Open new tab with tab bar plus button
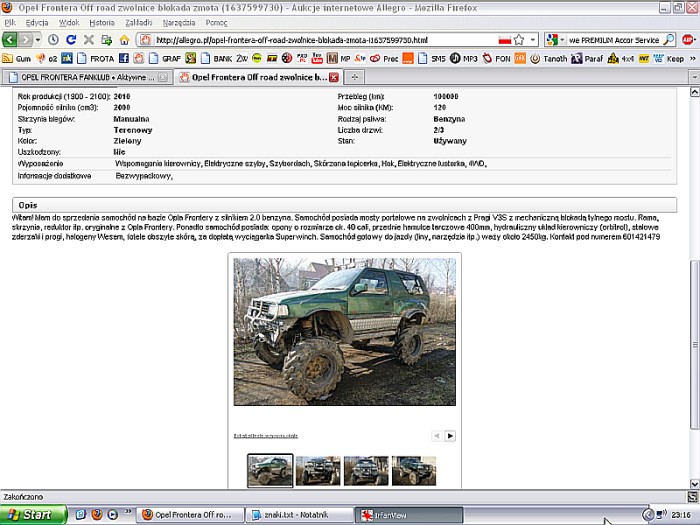 pyautogui.click(x=355, y=77)
